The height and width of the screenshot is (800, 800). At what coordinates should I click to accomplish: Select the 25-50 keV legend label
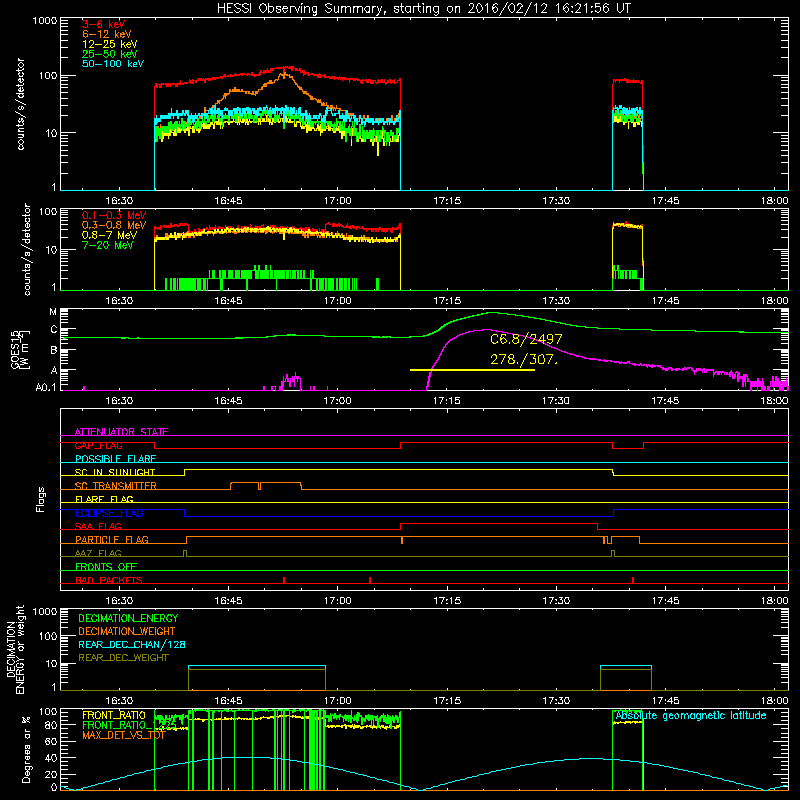pyautogui.click(x=110, y=54)
